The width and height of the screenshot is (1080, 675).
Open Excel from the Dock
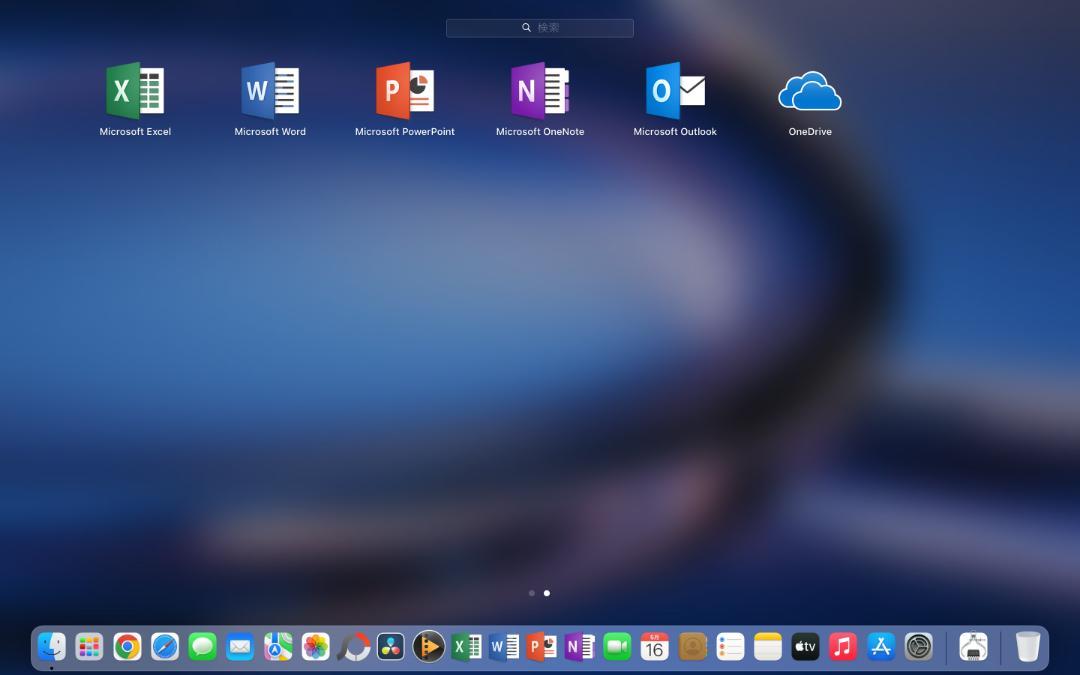coord(466,647)
